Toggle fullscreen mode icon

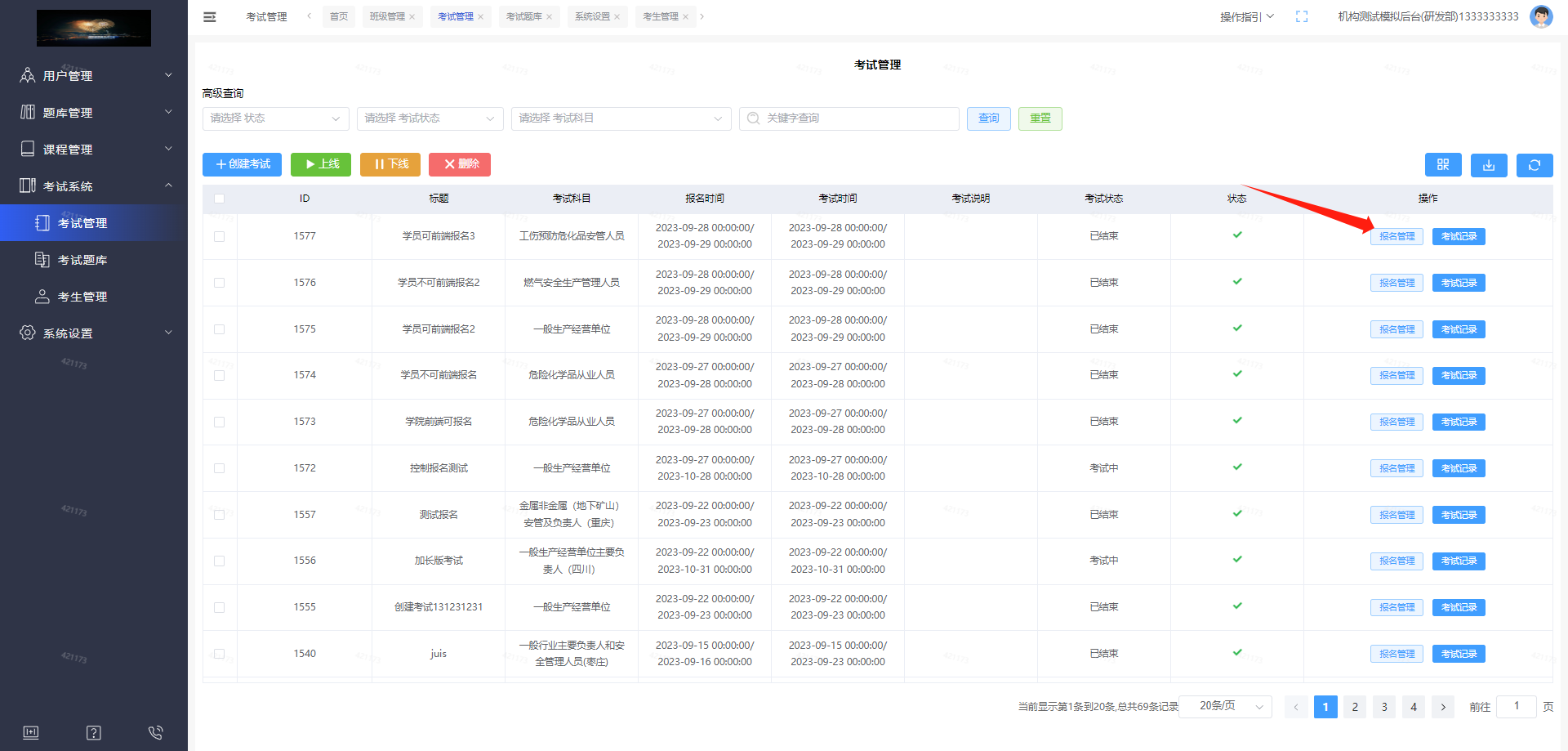click(x=1302, y=16)
